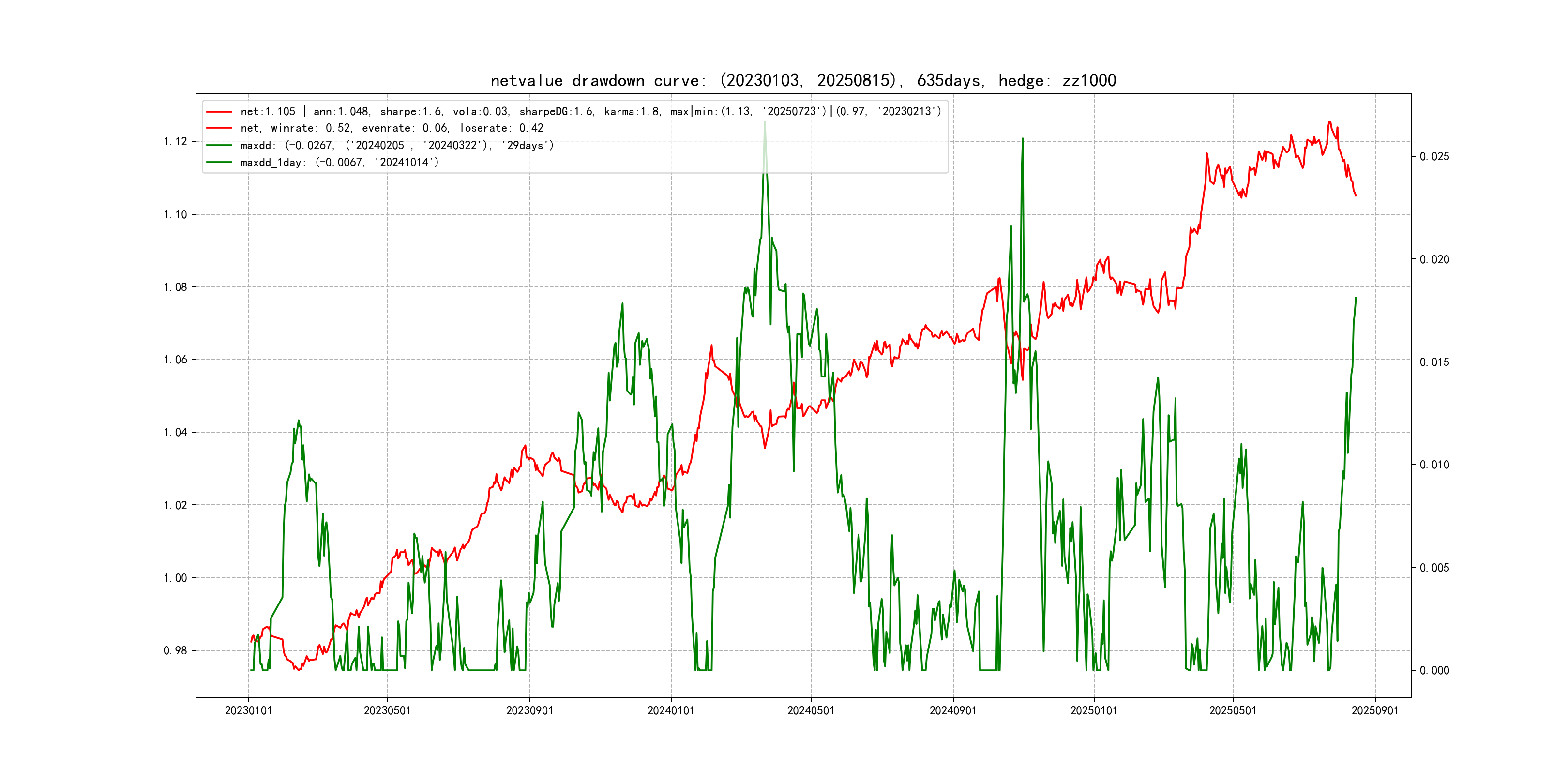
Task: Click the 0.98 left axis tick label
Action: coord(175,651)
